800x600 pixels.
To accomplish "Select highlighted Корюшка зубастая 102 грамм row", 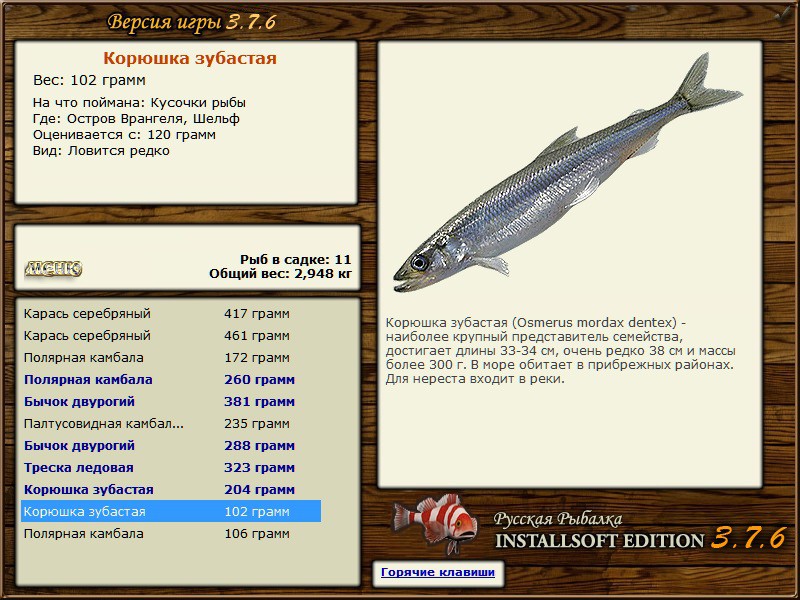I will tap(171, 511).
